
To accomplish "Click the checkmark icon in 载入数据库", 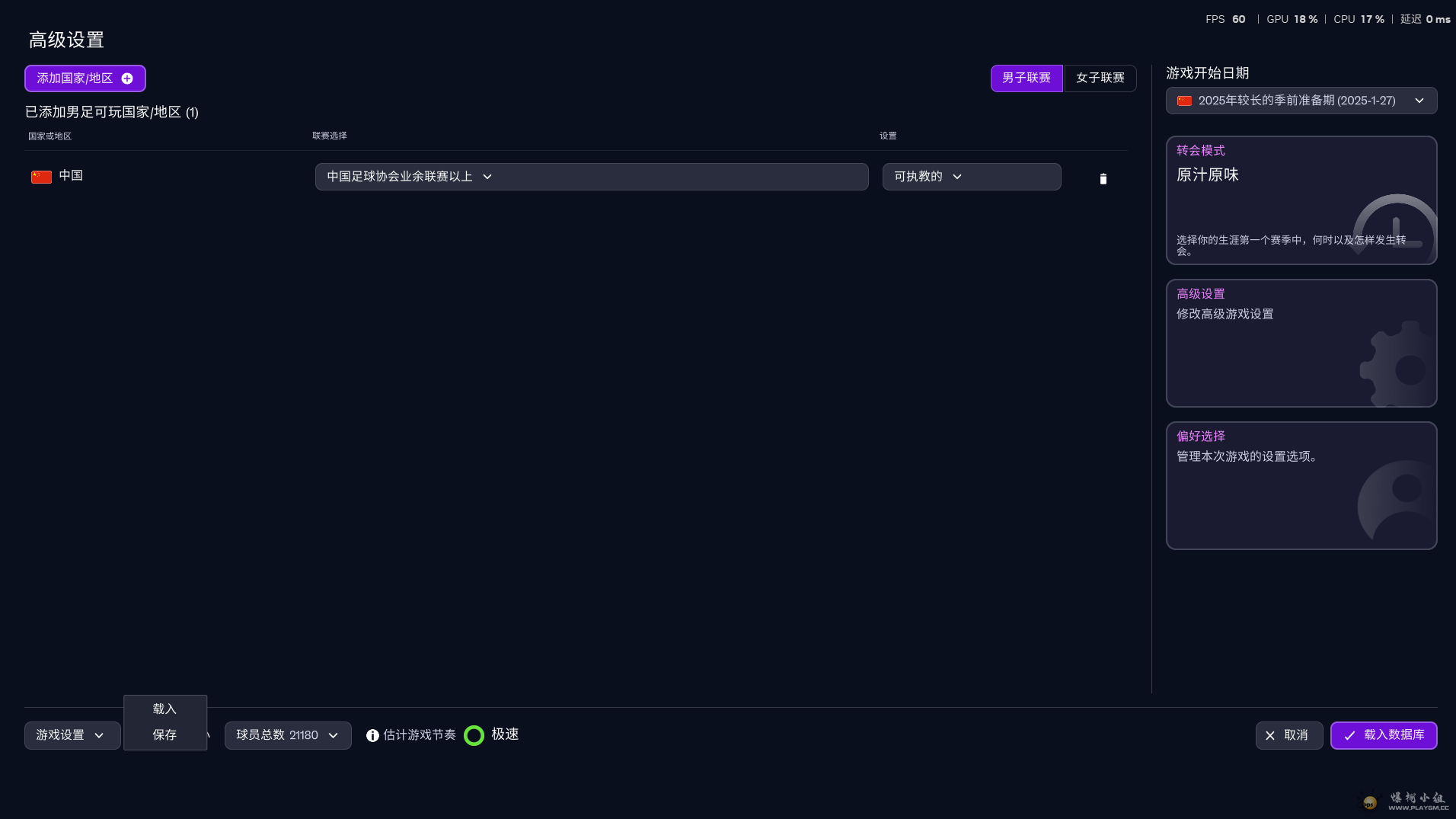I will click(x=1349, y=735).
